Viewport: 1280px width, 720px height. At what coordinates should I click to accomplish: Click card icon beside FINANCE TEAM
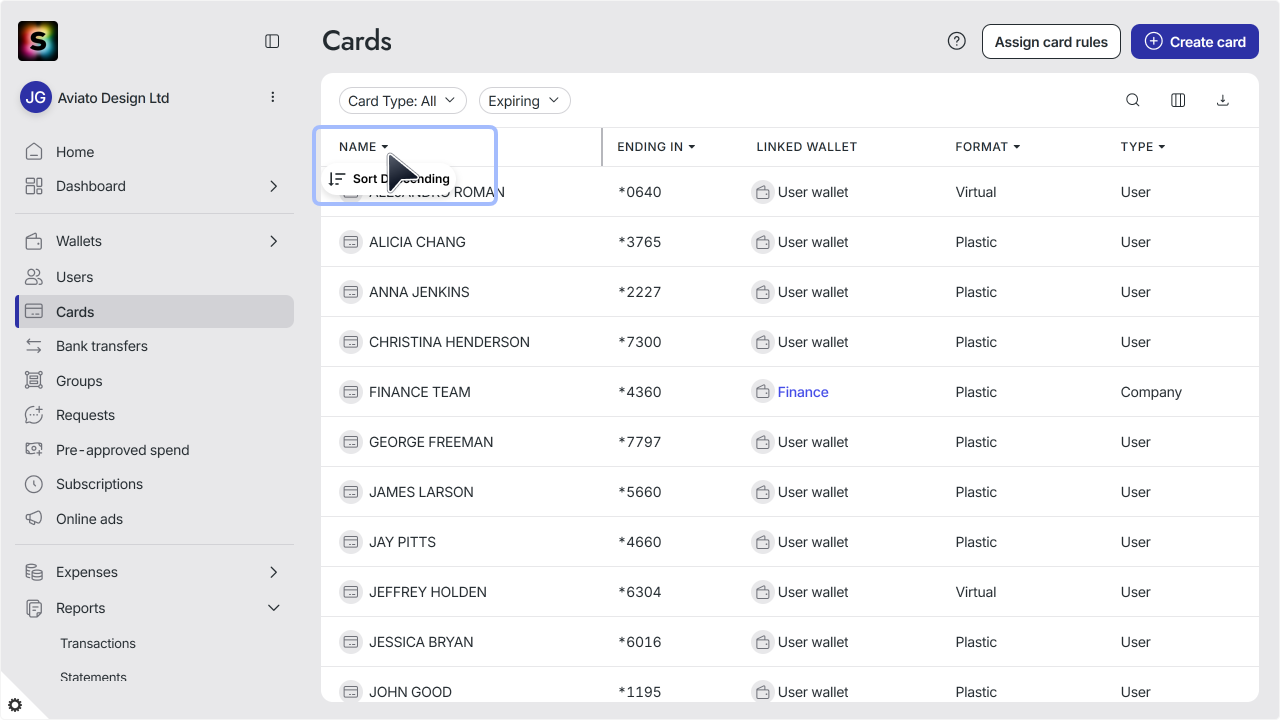(351, 392)
